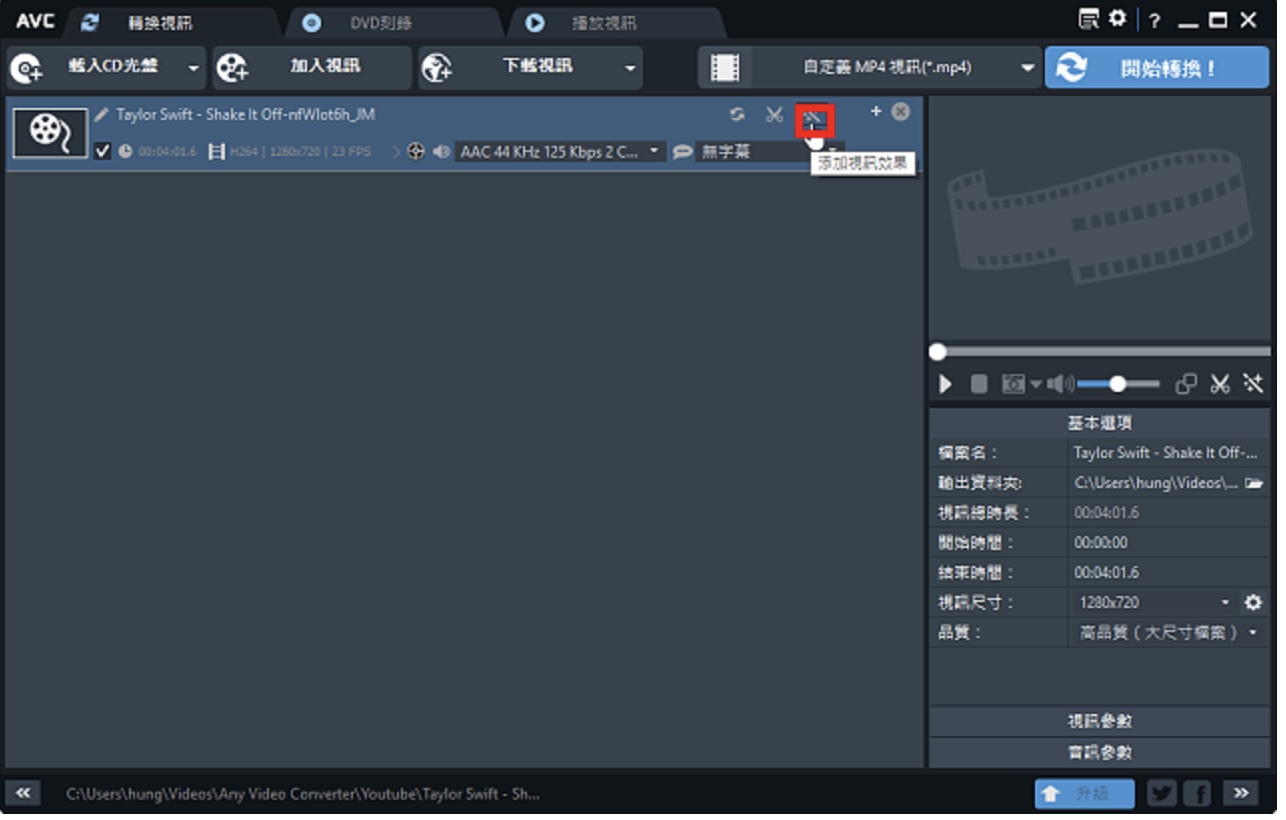Click the 下載視訊 button
This screenshot has width=1286, height=820.
(520, 67)
